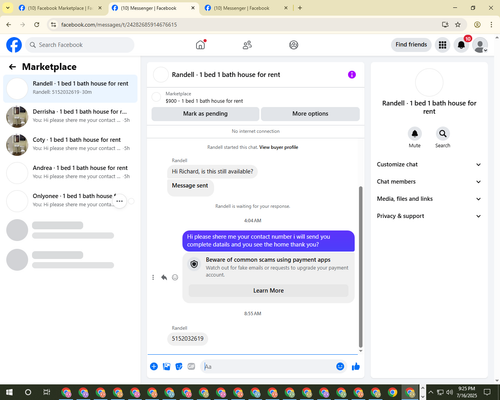The image size is (500, 400).
Task: Open the emoji picker in message box
Action: tap(340, 367)
